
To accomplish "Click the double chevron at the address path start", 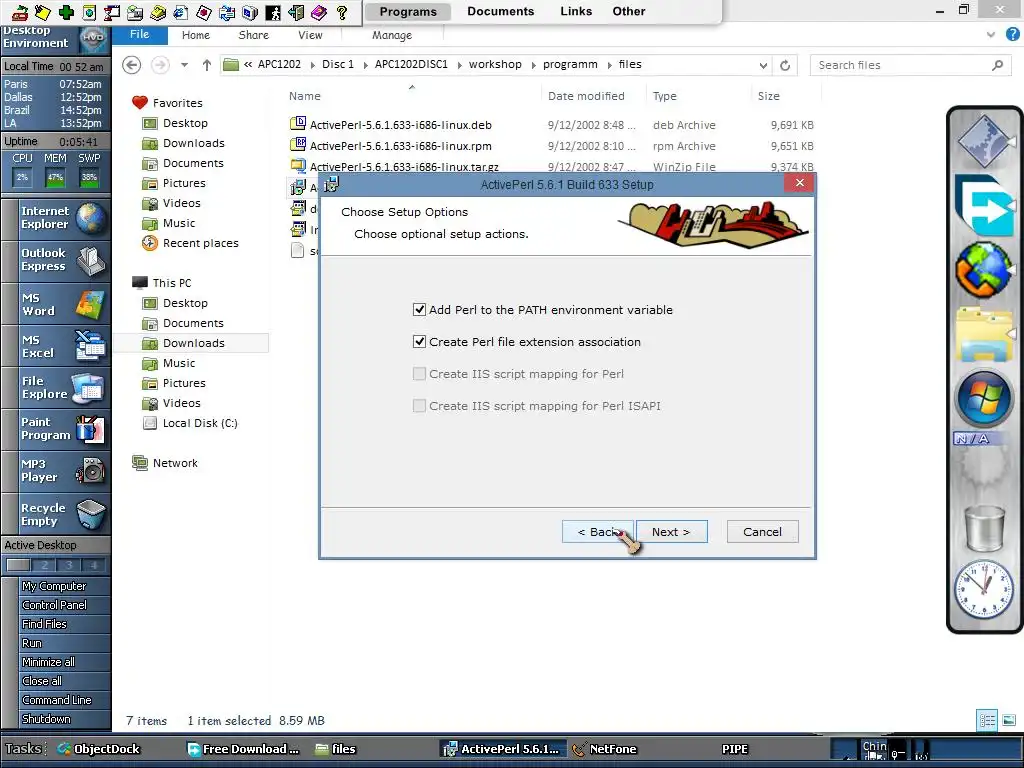I will pos(248,64).
